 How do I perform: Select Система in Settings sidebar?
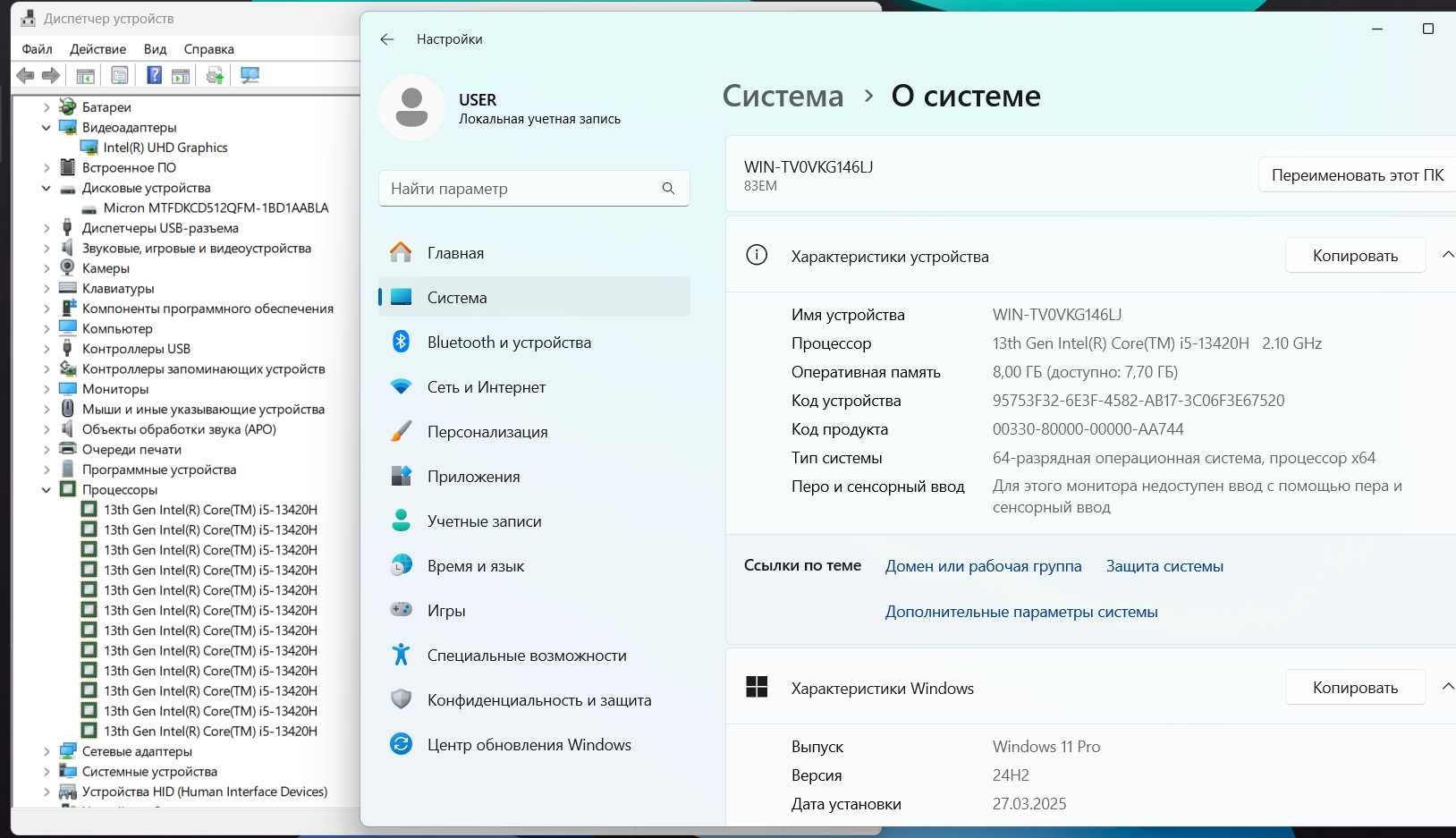click(x=534, y=298)
